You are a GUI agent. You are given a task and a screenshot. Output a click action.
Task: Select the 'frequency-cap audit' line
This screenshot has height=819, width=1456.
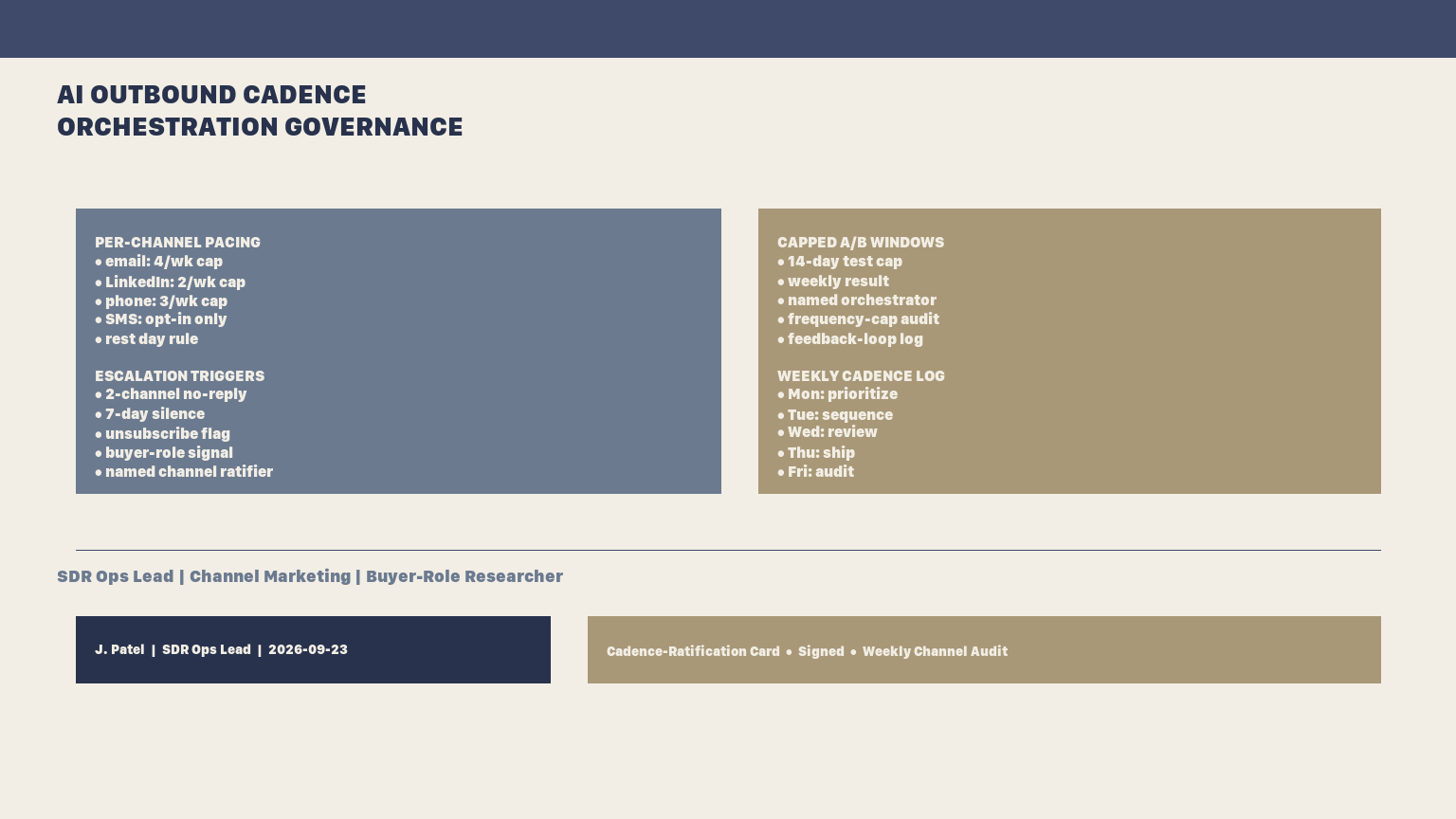pos(858,319)
